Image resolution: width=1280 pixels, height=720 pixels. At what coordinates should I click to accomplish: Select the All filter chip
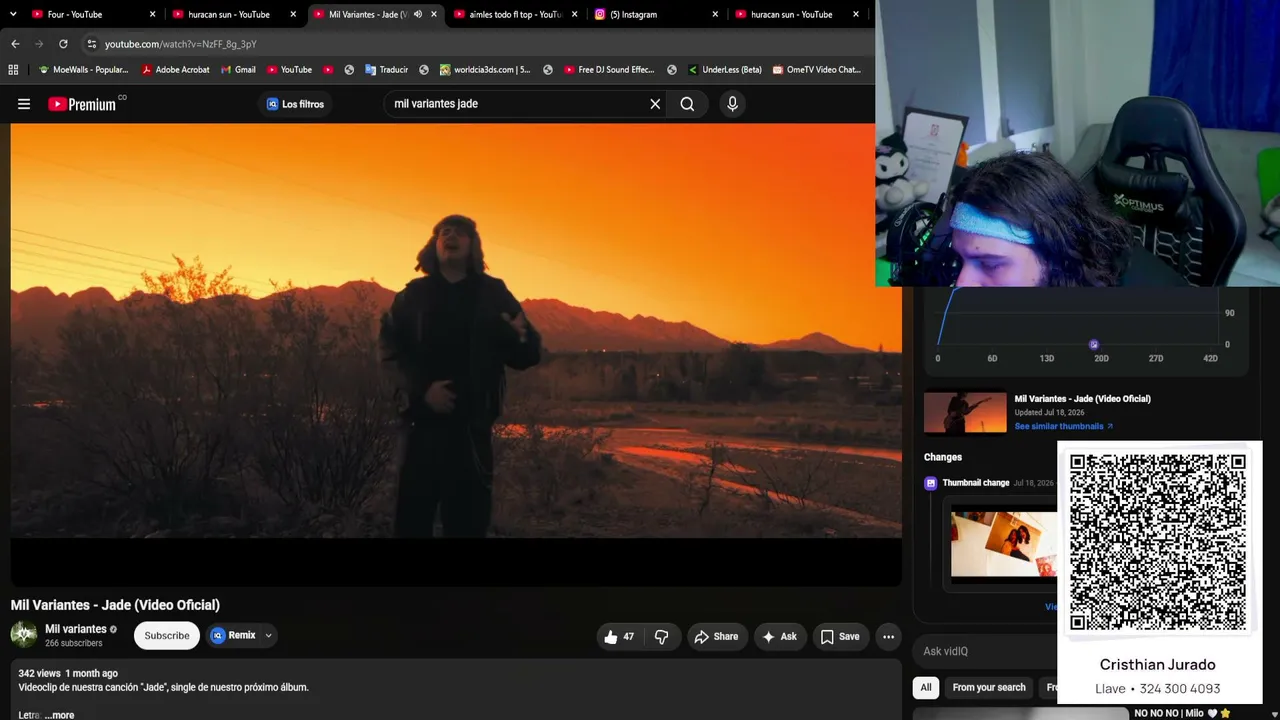click(x=926, y=687)
